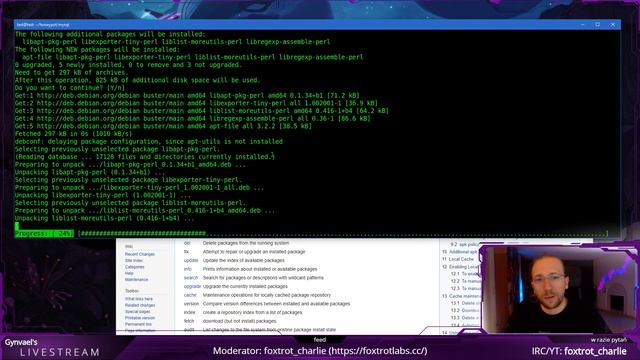Open What links here toolbox link
640x360 pixels.
coord(139,299)
